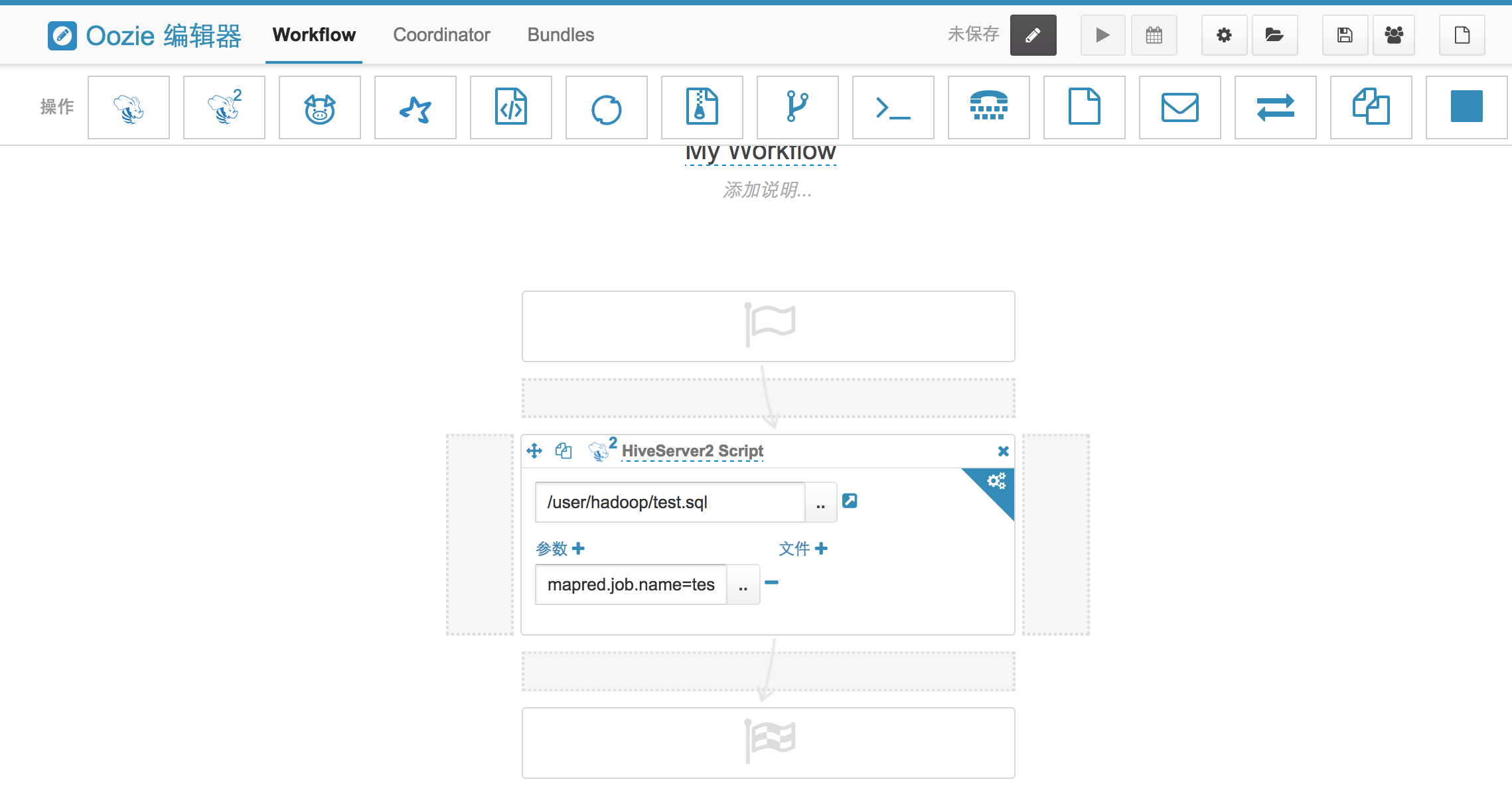The width and height of the screenshot is (1512, 812).
Task: Switch to the Coordinator tab
Action: (x=441, y=34)
